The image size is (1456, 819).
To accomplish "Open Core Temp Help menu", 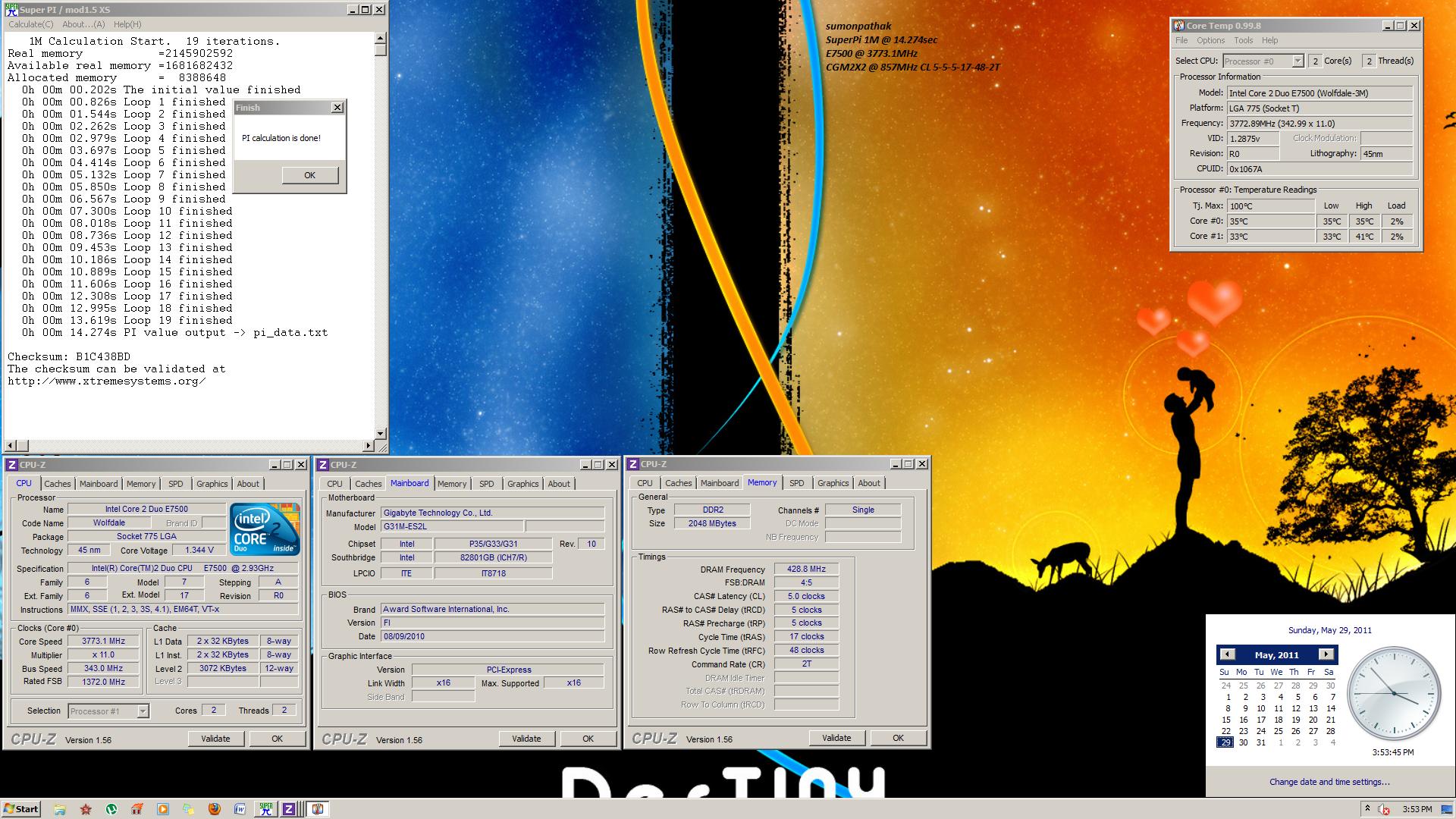I will click(1269, 40).
